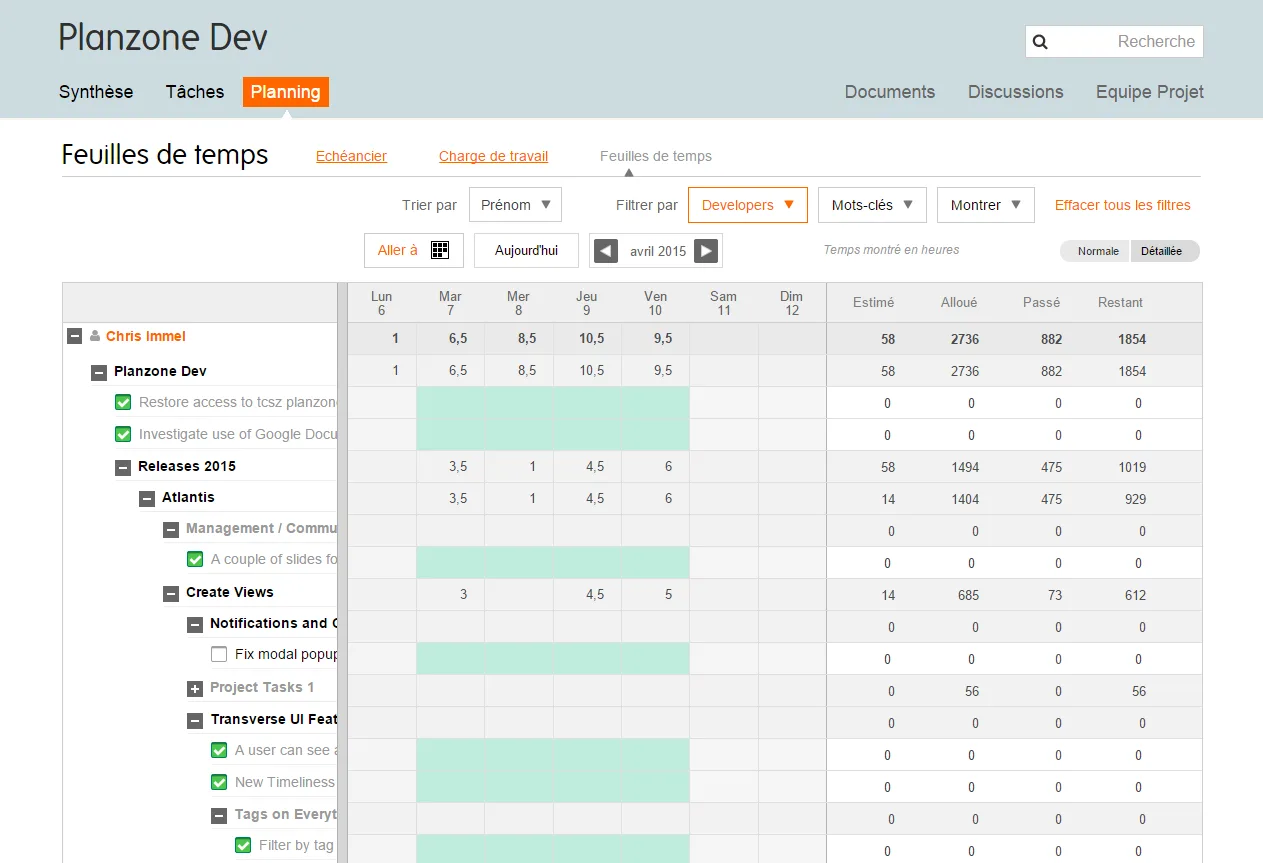Click the person icon beside Chris Immel

95,336
